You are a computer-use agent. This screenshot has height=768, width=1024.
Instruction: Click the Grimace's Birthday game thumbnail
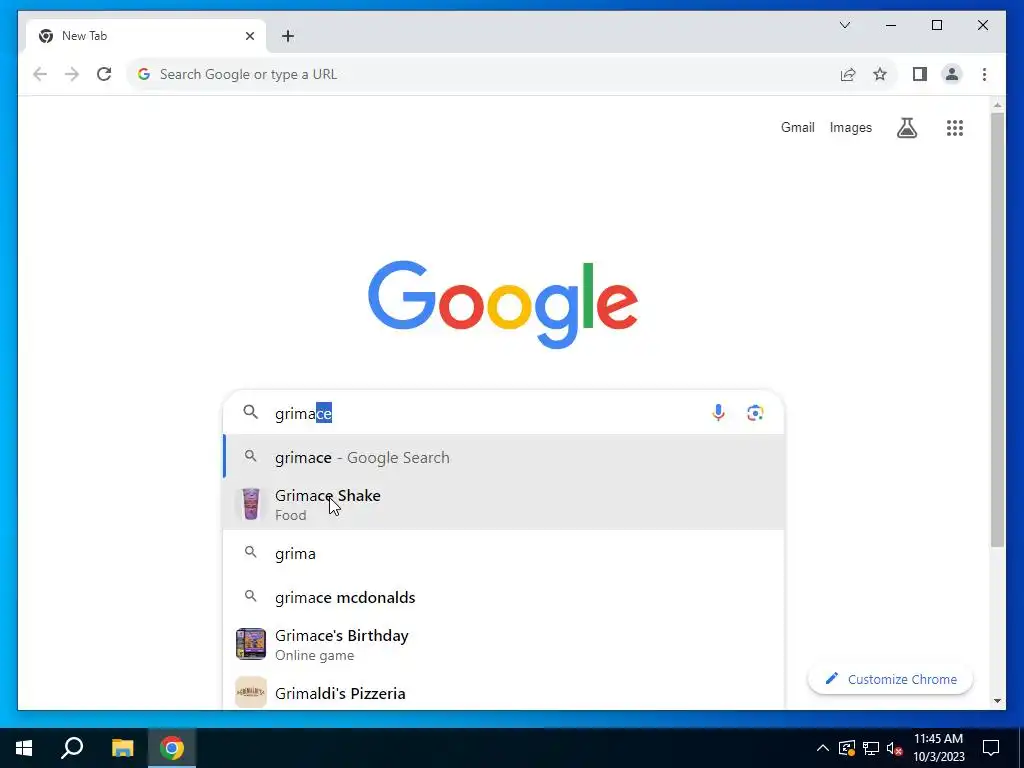point(251,644)
